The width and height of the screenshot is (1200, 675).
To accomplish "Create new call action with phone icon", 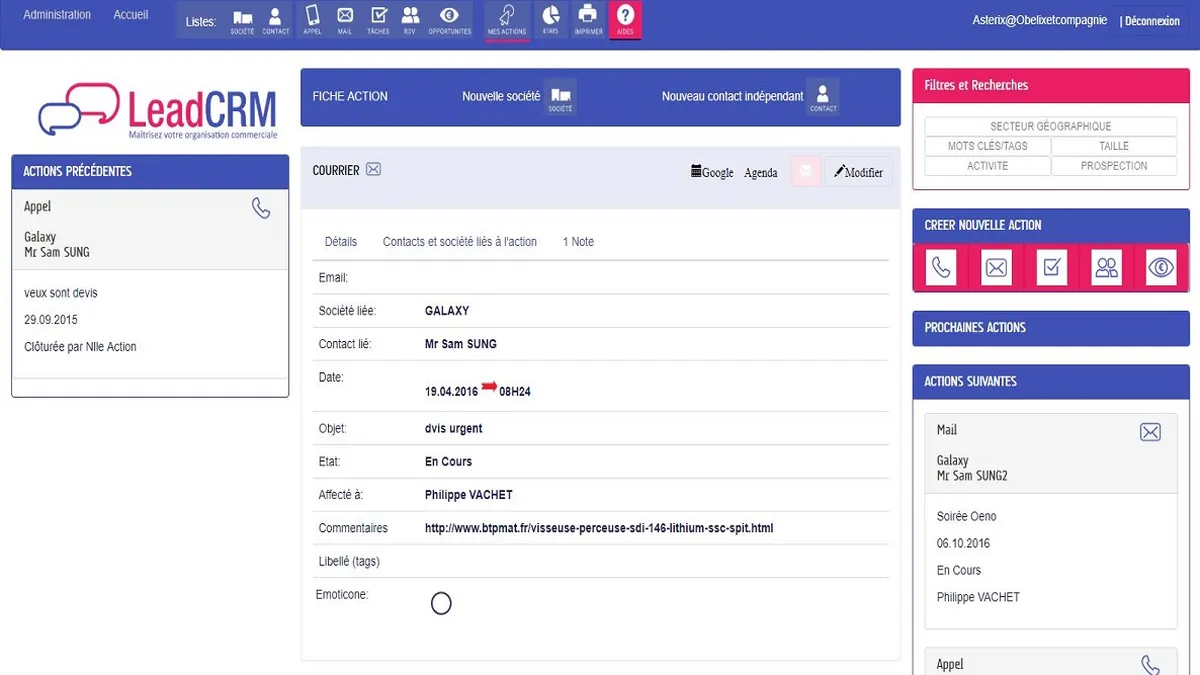I will click(x=941, y=267).
